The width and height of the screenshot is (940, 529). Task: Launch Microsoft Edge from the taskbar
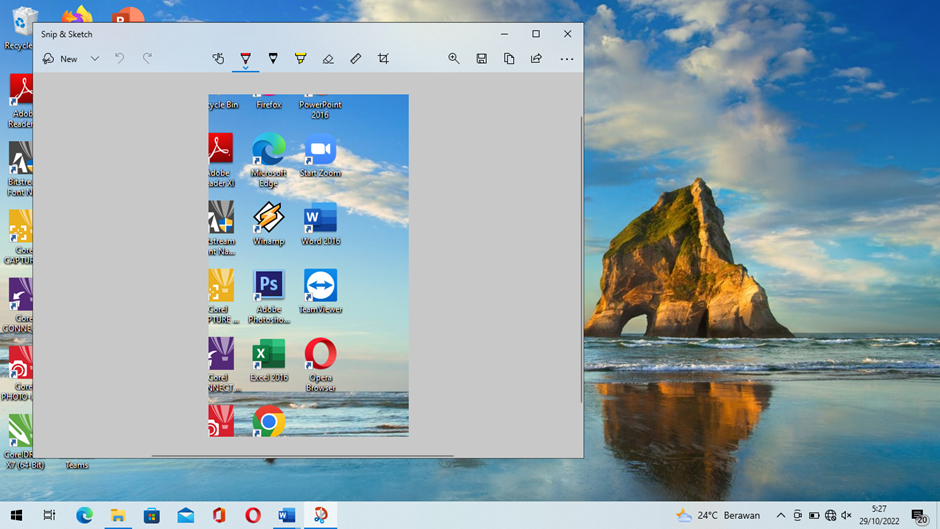[x=84, y=515]
